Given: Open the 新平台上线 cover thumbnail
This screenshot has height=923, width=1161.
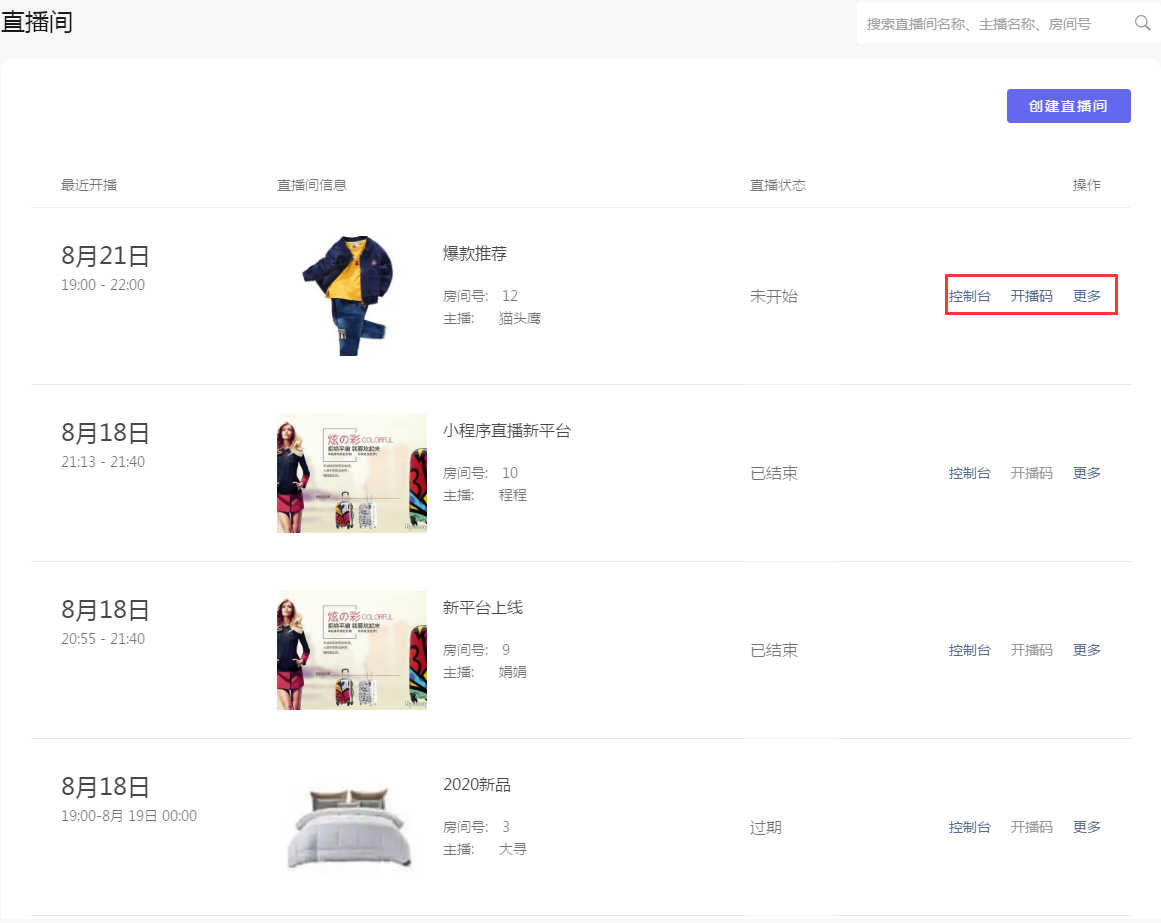Looking at the screenshot, I should 352,650.
